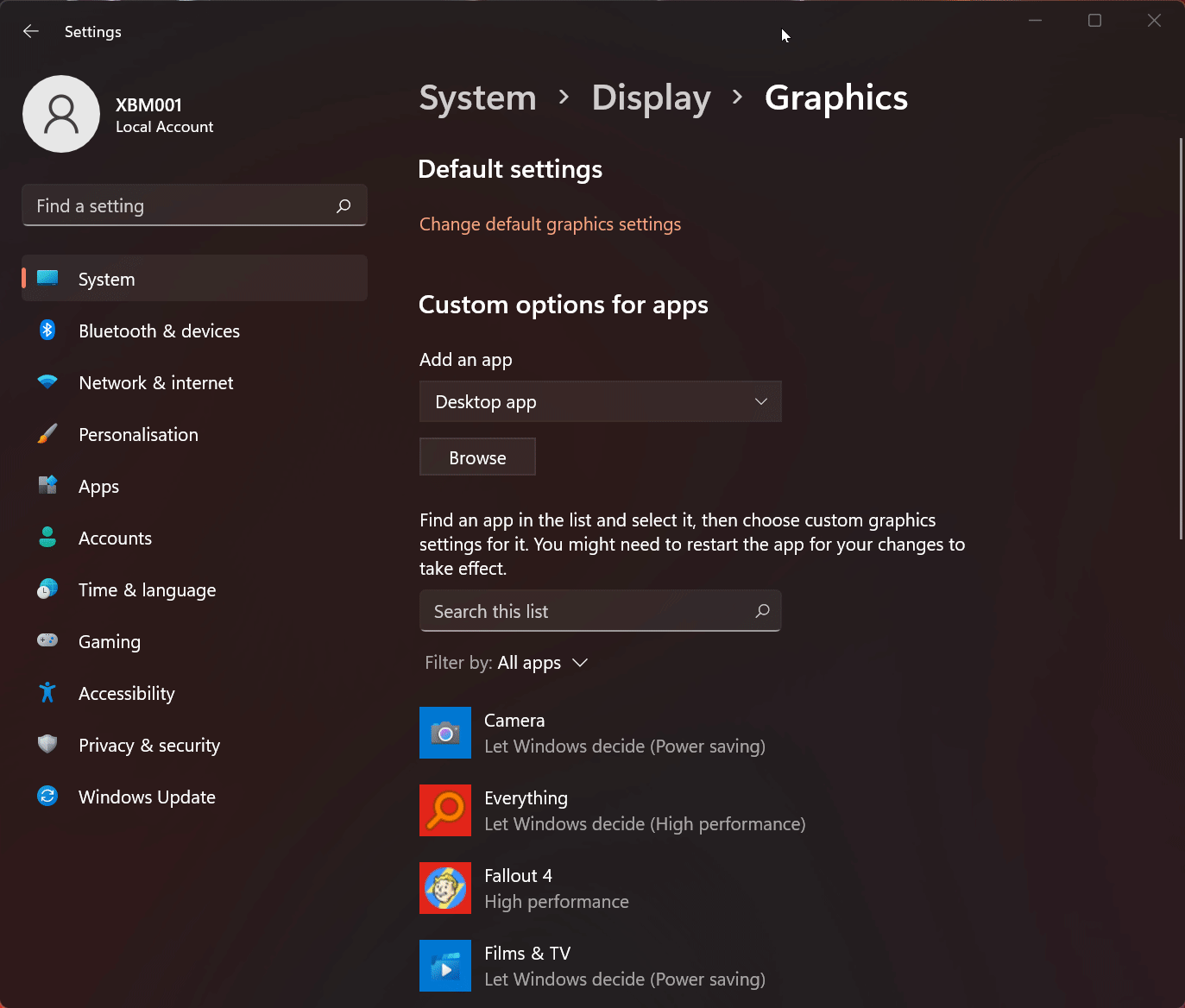Select the Fallout 4 app icon
1185x1008 pixels.
pos(445,888)
